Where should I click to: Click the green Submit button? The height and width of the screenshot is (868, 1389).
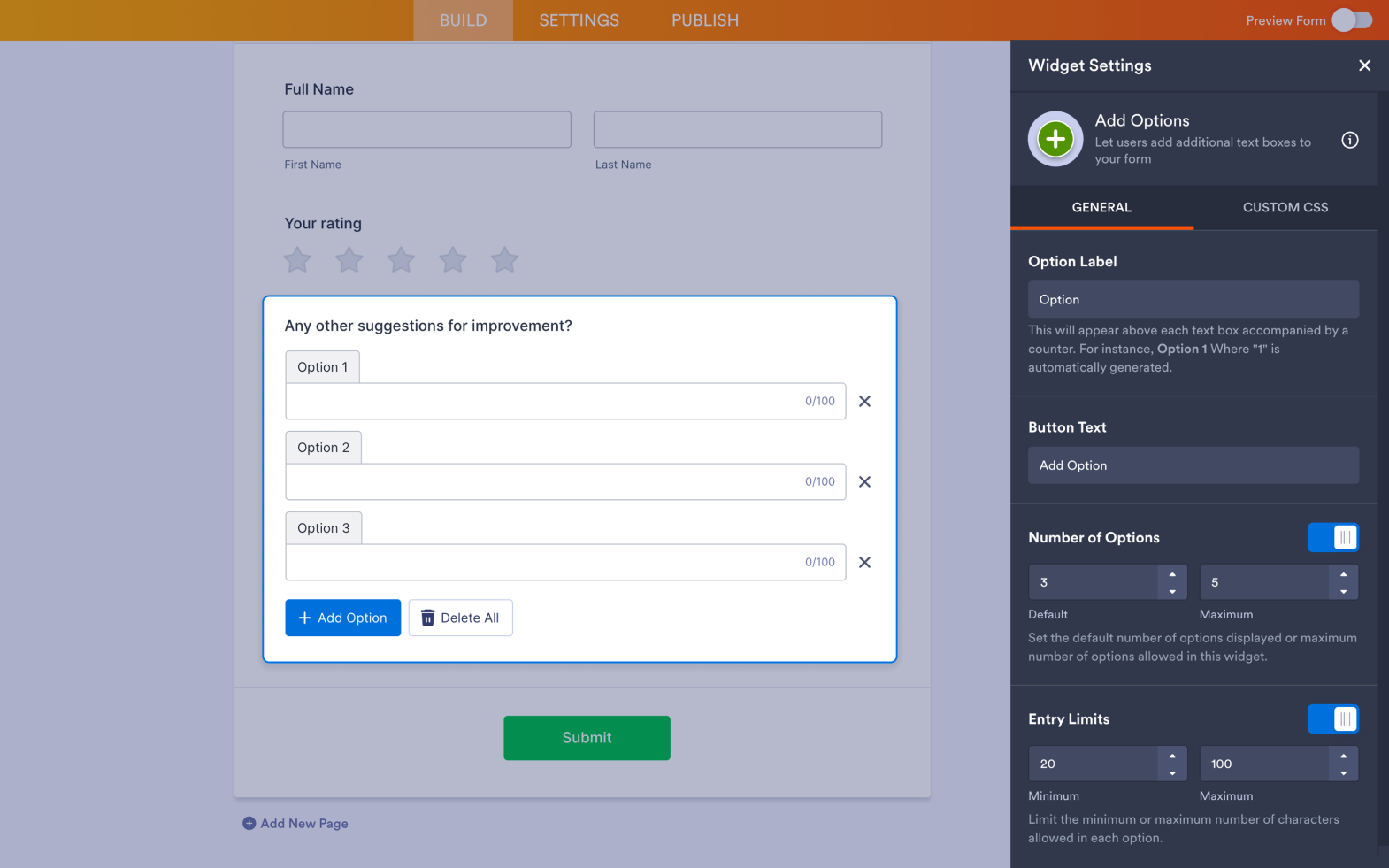click(x=587, y=738)
